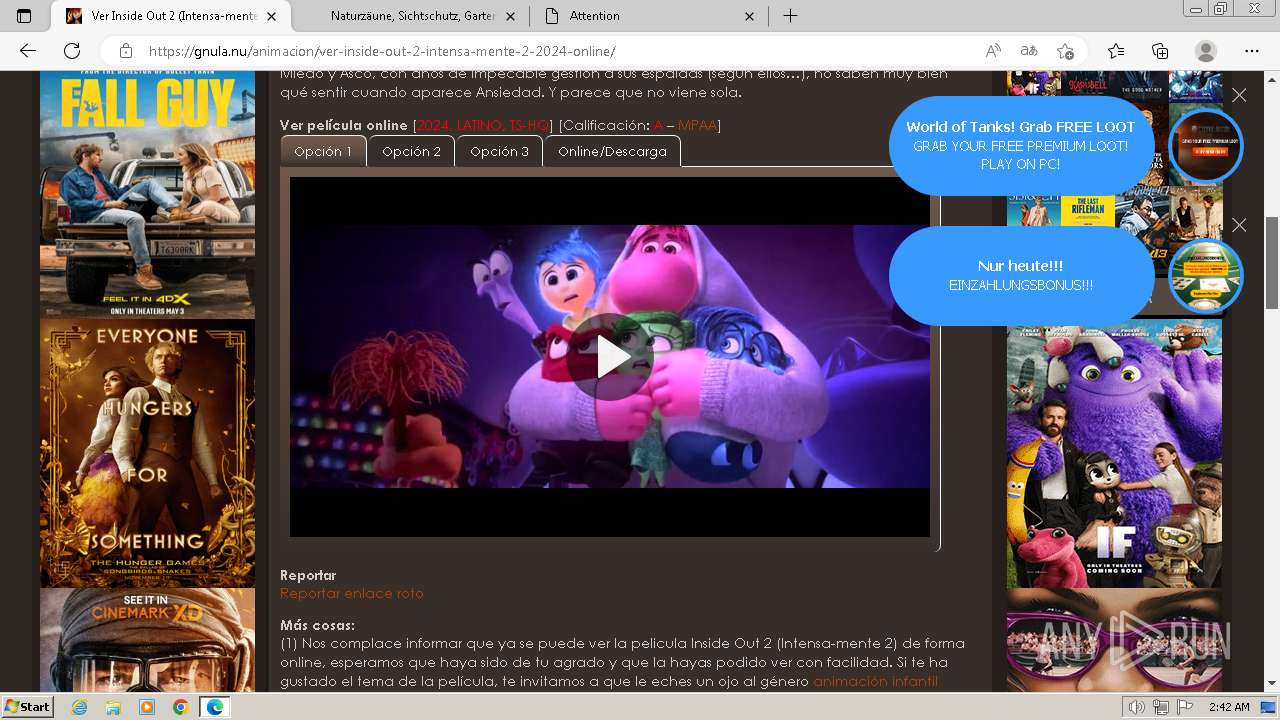Viewport: 1280px width, 720px height.
Task: Click the address bar URL
Action: [x=382, y=51]
